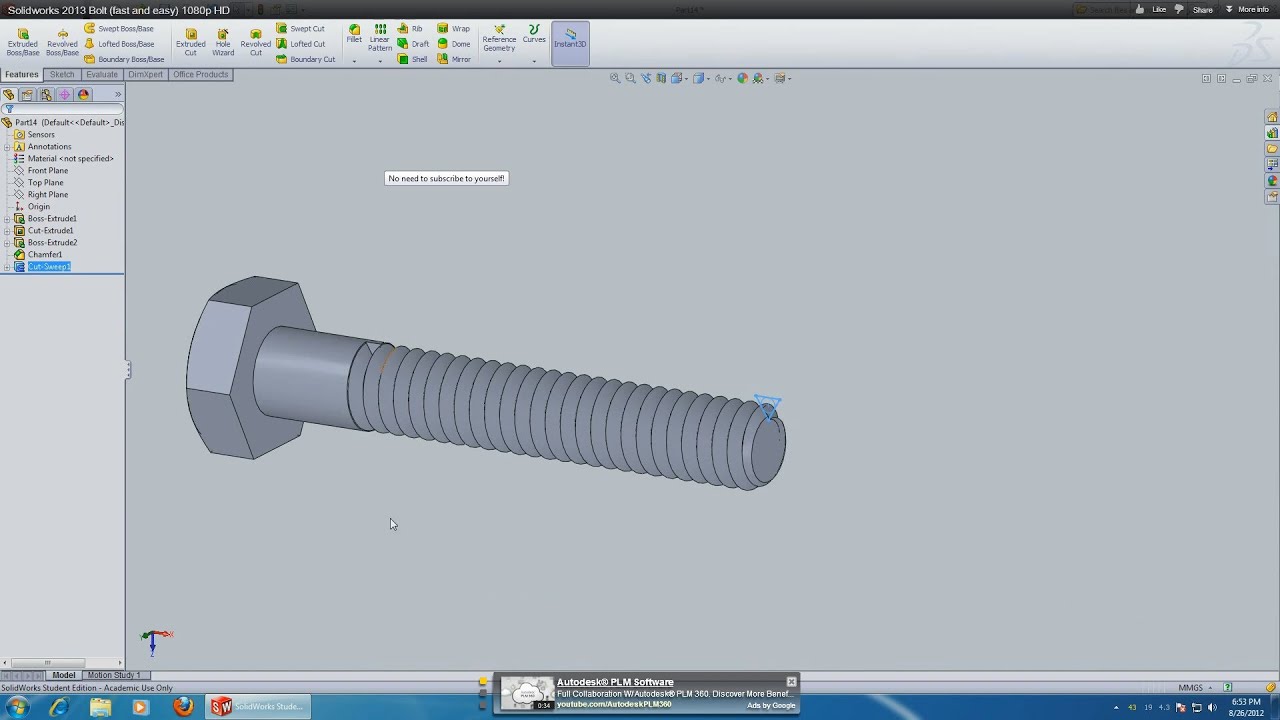1280x720 pixels.
Task: Open File Explorer task pane
Action: [x=1272, y=149]
